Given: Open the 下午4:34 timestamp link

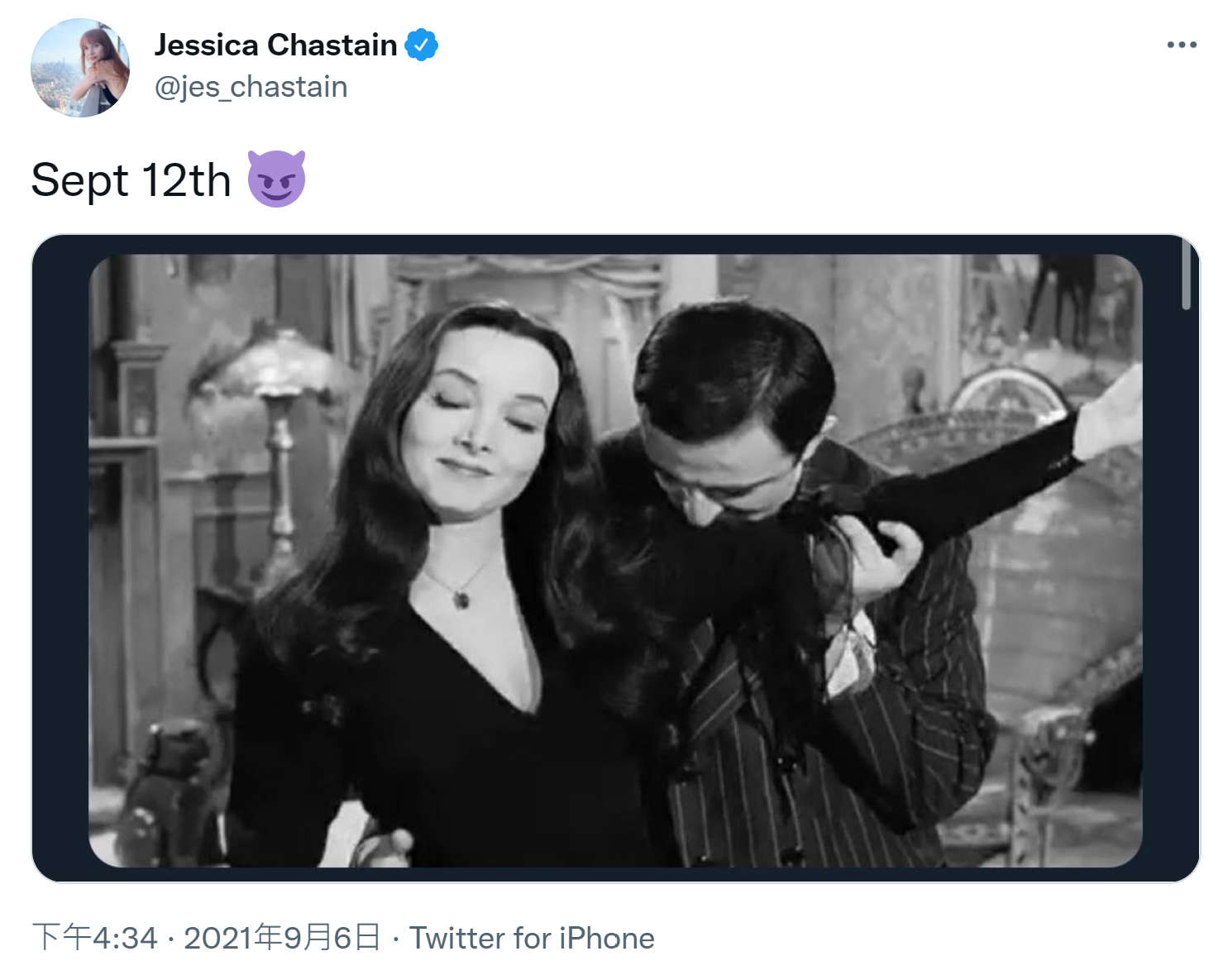Looking at the screenshot, I should [x=94, y=938].
